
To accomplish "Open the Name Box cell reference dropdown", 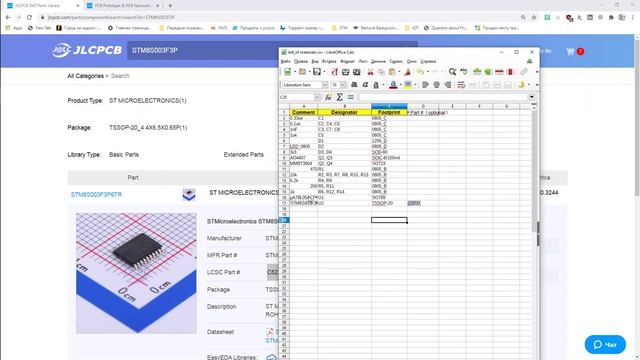I will point(317,97).
